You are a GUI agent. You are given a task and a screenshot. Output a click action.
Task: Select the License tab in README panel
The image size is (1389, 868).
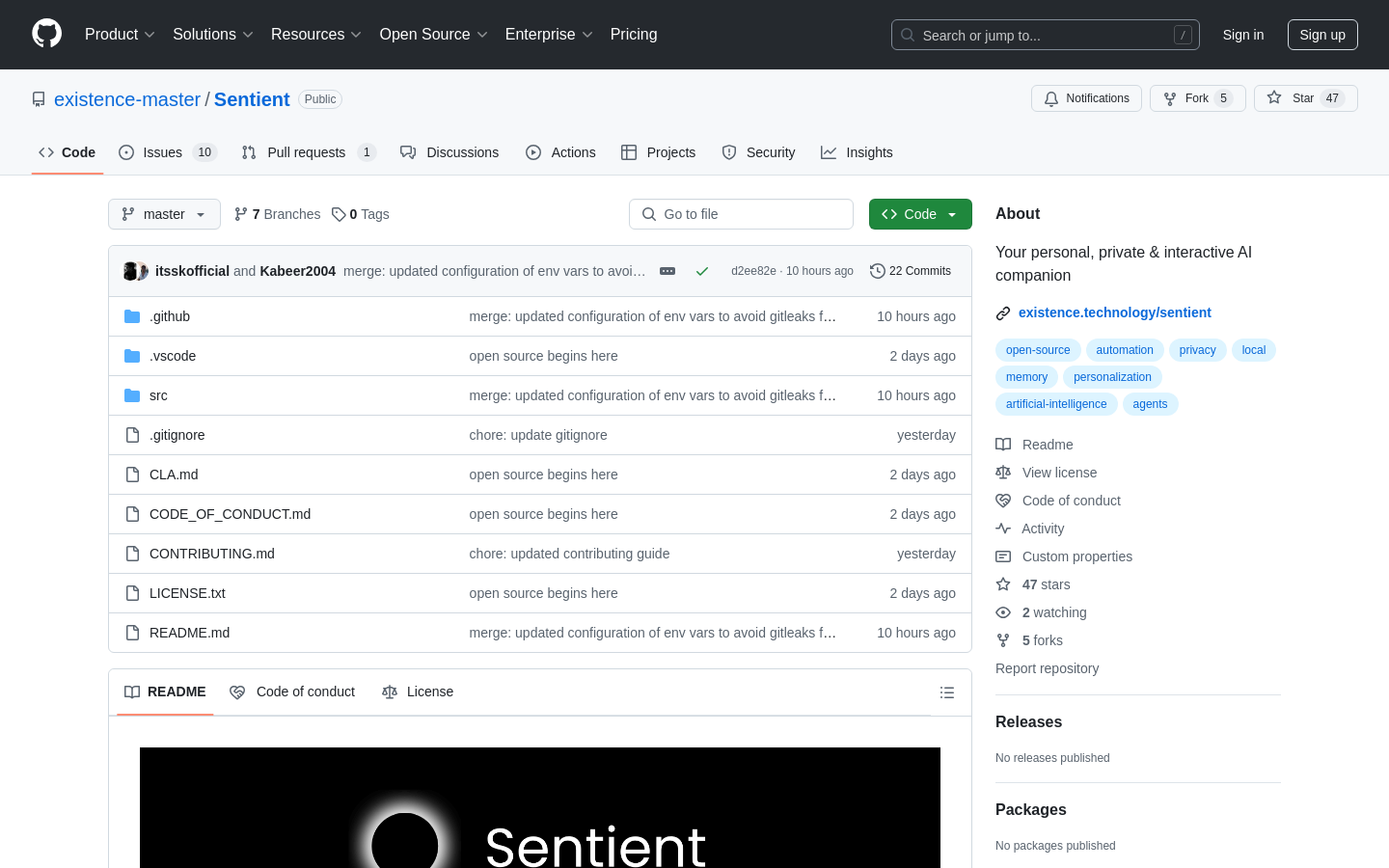[x=418, y=692]
